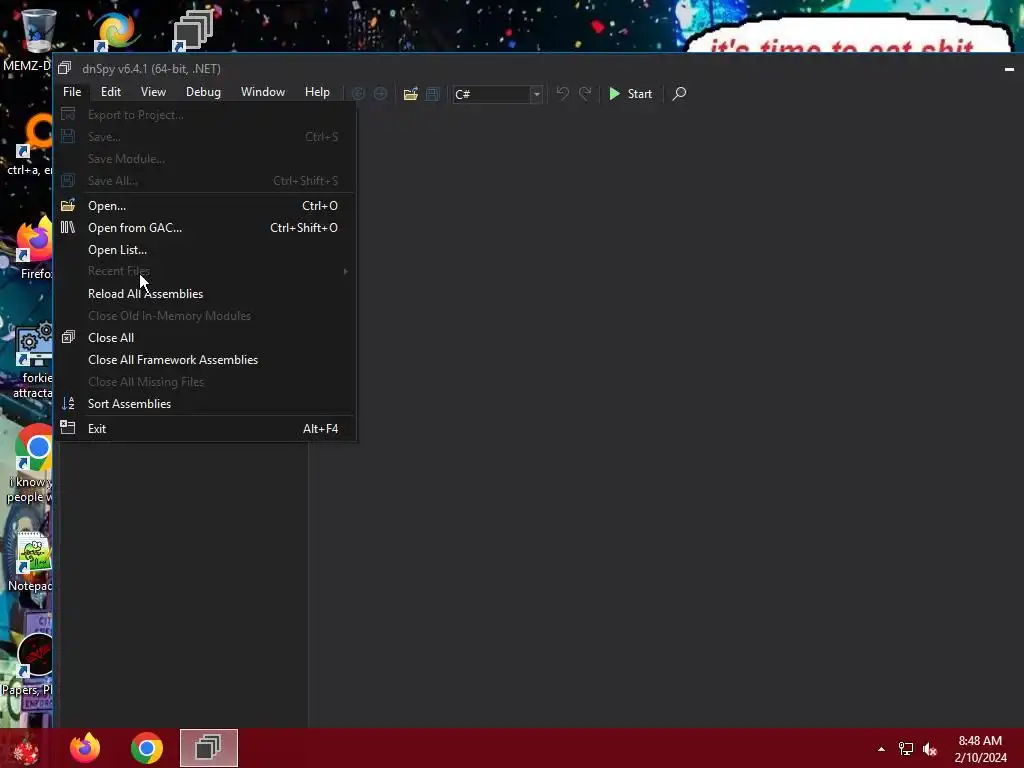This screenshot has width=1024, height=768.
Task: Click the Microsoft Edge desktop shortcut icon
Action: pyautogui.click(x=115, y=30)
